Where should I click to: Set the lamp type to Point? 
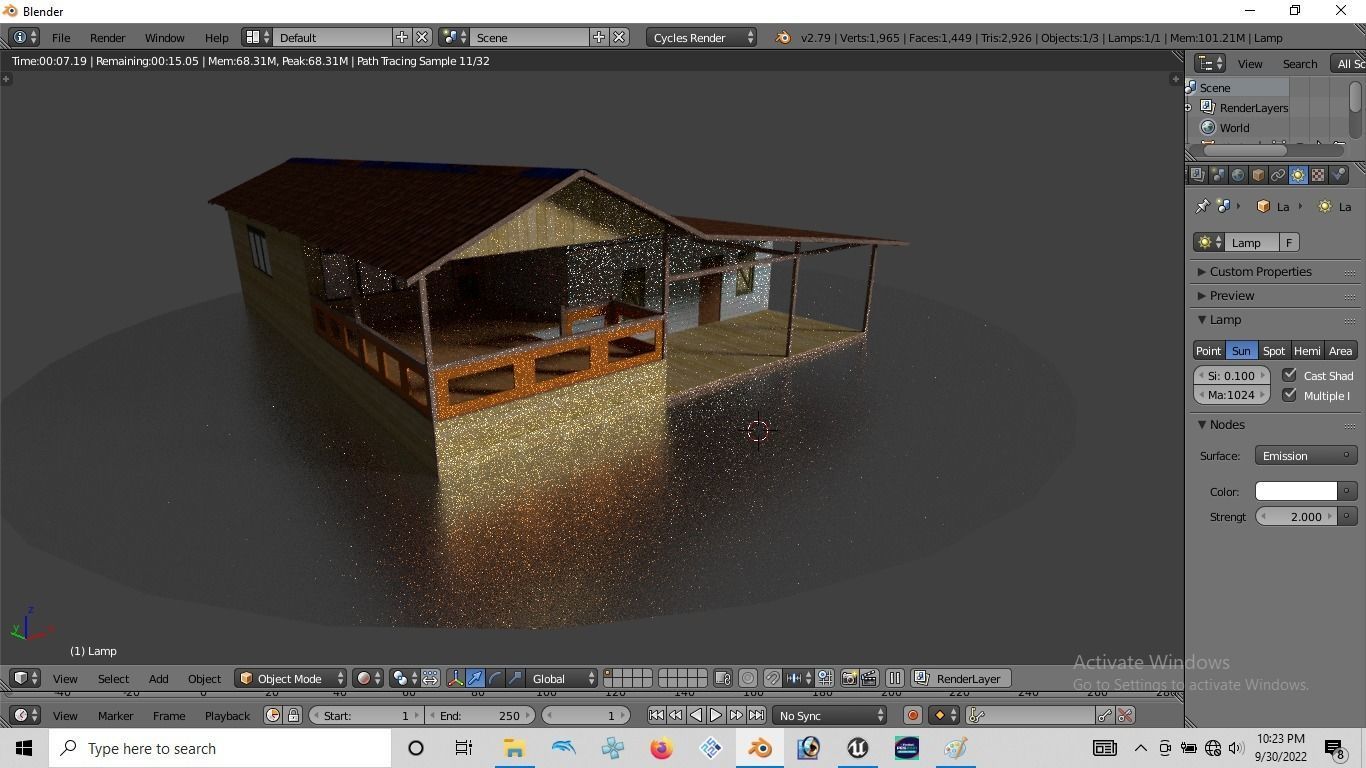point(1209,351)
